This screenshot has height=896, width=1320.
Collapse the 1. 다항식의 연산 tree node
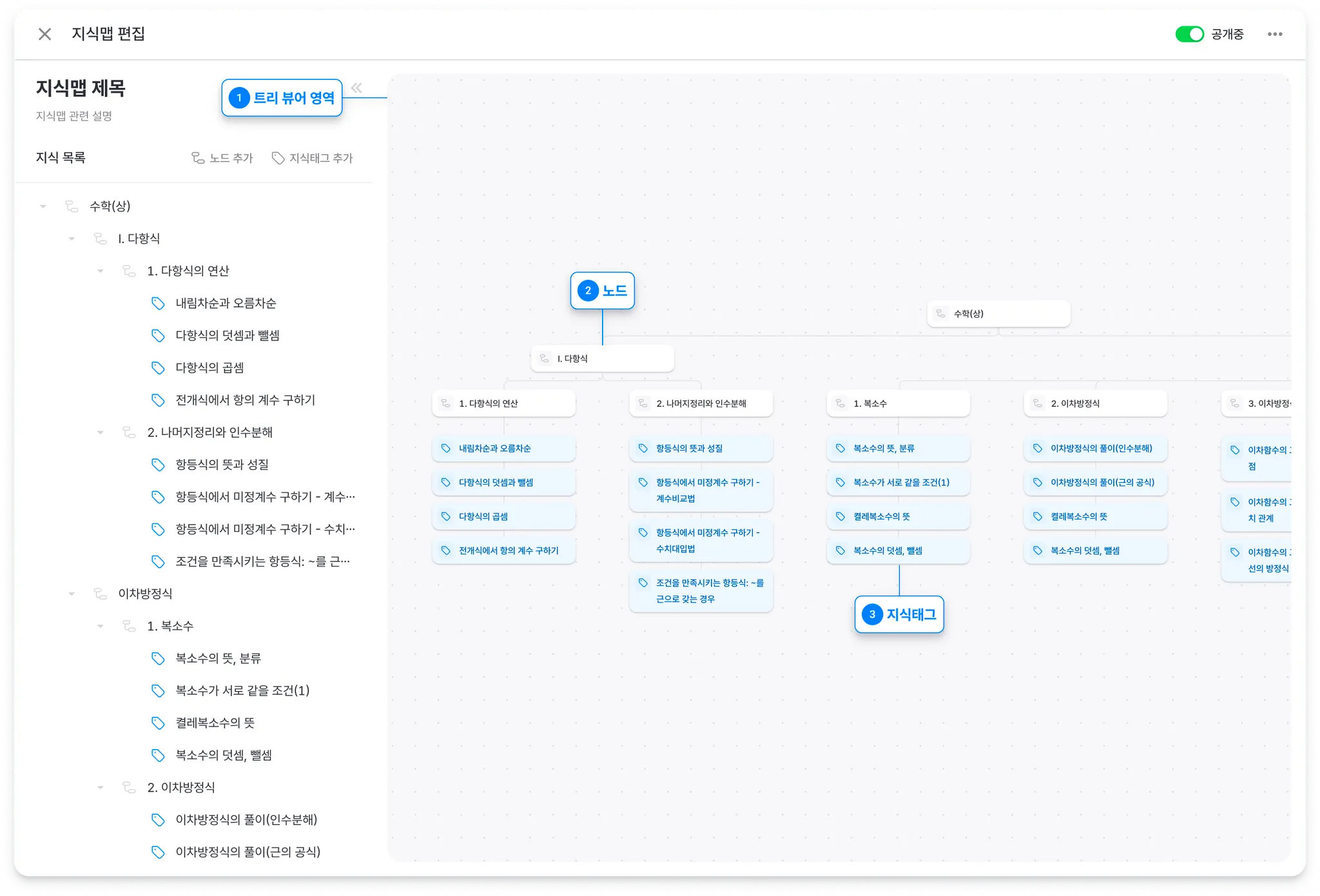coord(101,271)
